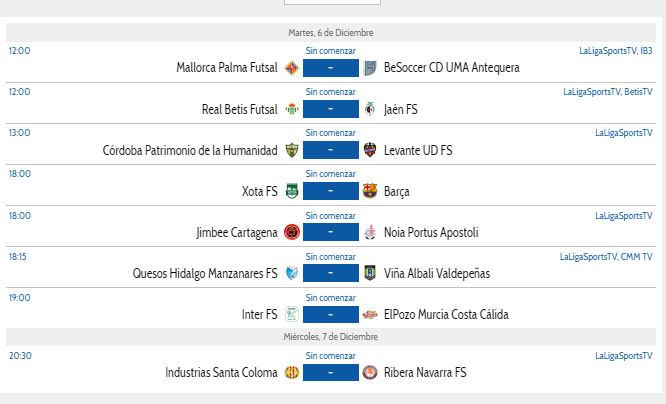Open the Córdoba Patrimonio de la Humanidad link
This screenshot has height=404, width=666.
pos(190,150)
